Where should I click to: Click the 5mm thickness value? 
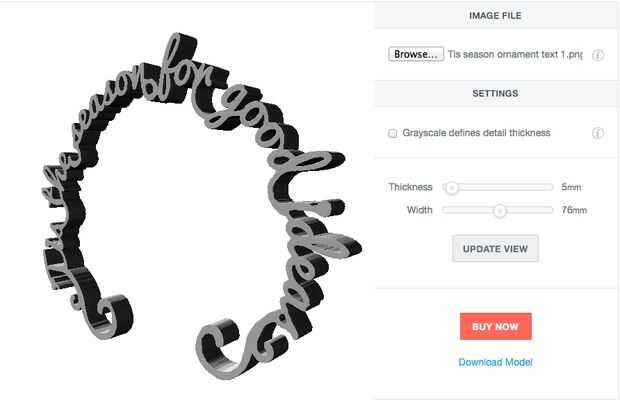point(571,187)
